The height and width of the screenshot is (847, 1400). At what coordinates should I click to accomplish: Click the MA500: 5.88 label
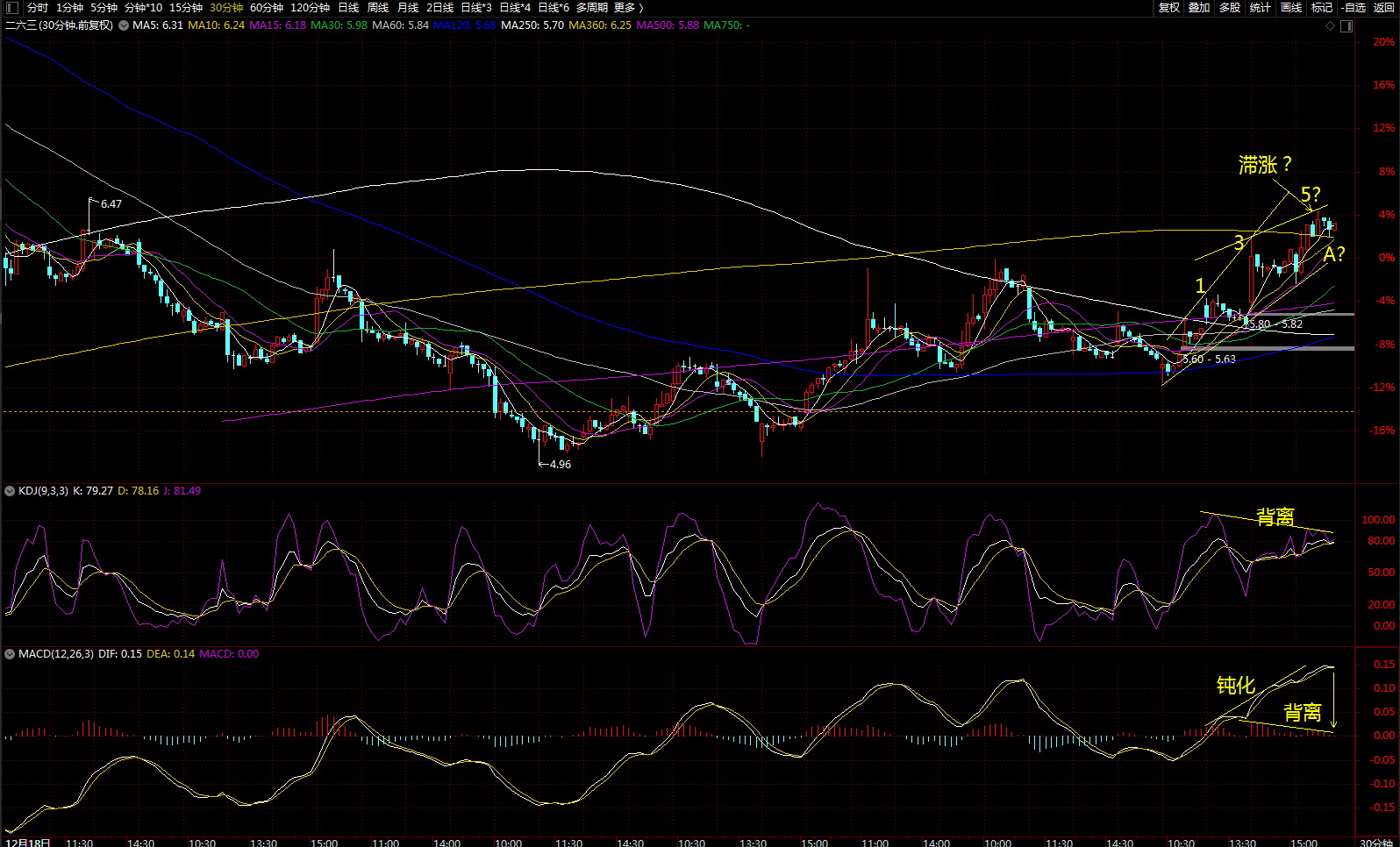coord(668,25)
